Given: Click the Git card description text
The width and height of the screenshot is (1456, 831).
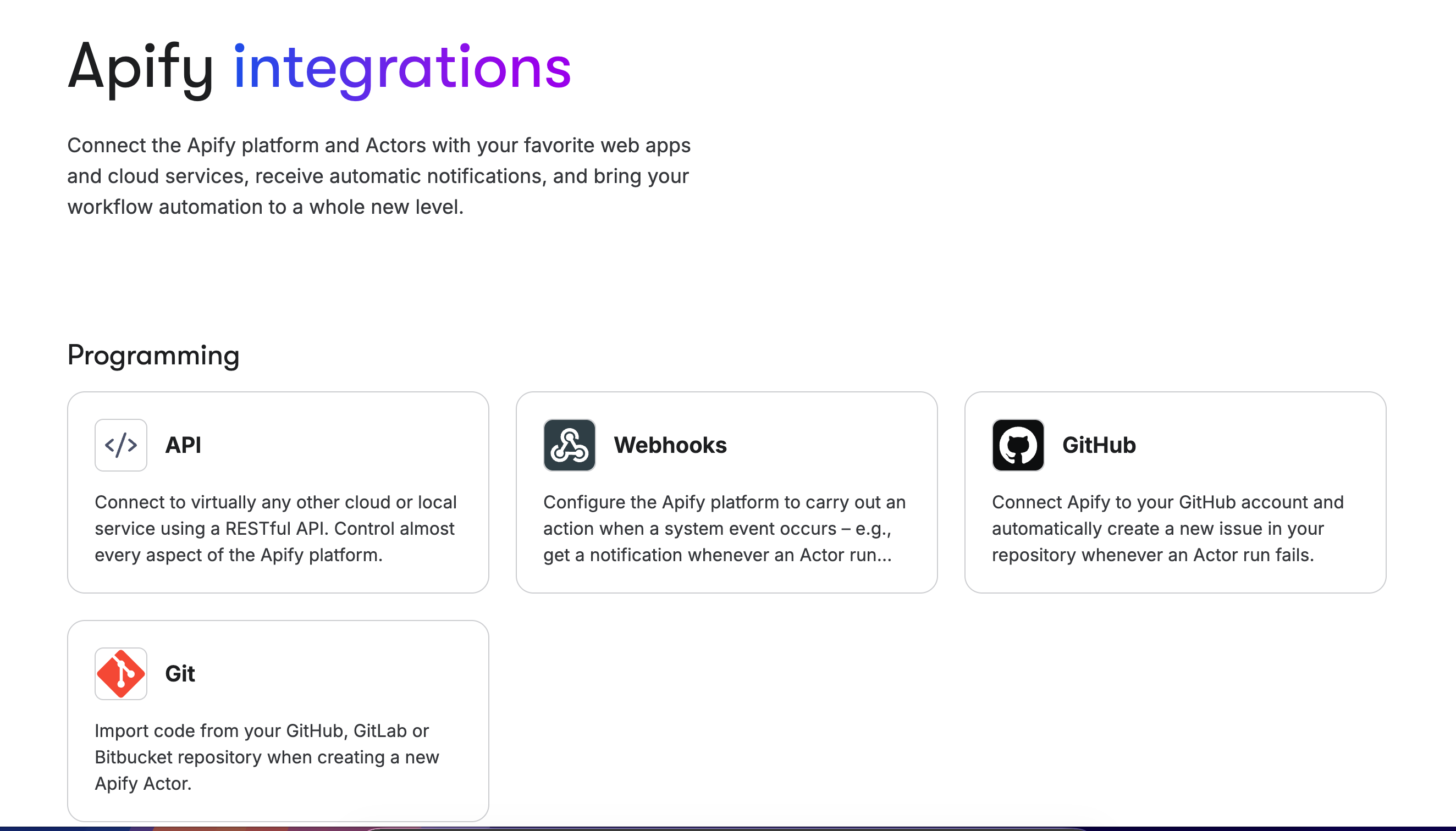Looking at the screenshot, I should (x=267, y=757).
